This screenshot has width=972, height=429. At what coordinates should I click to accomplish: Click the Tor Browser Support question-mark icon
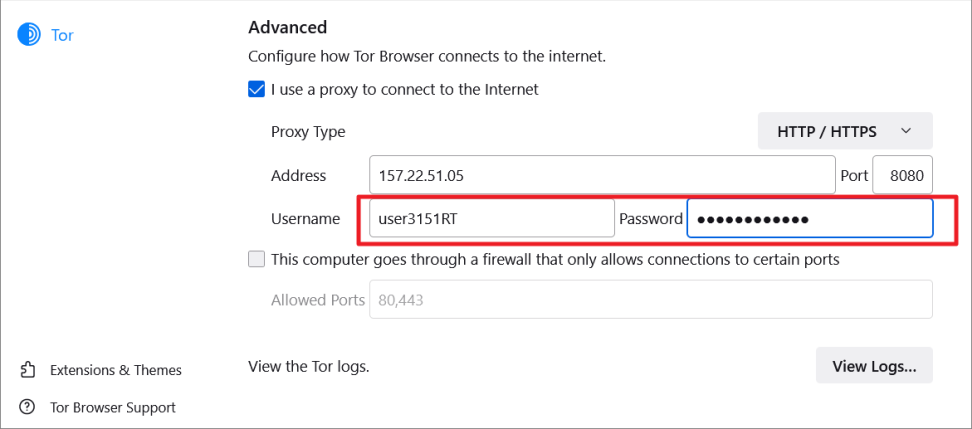(28, 407)
